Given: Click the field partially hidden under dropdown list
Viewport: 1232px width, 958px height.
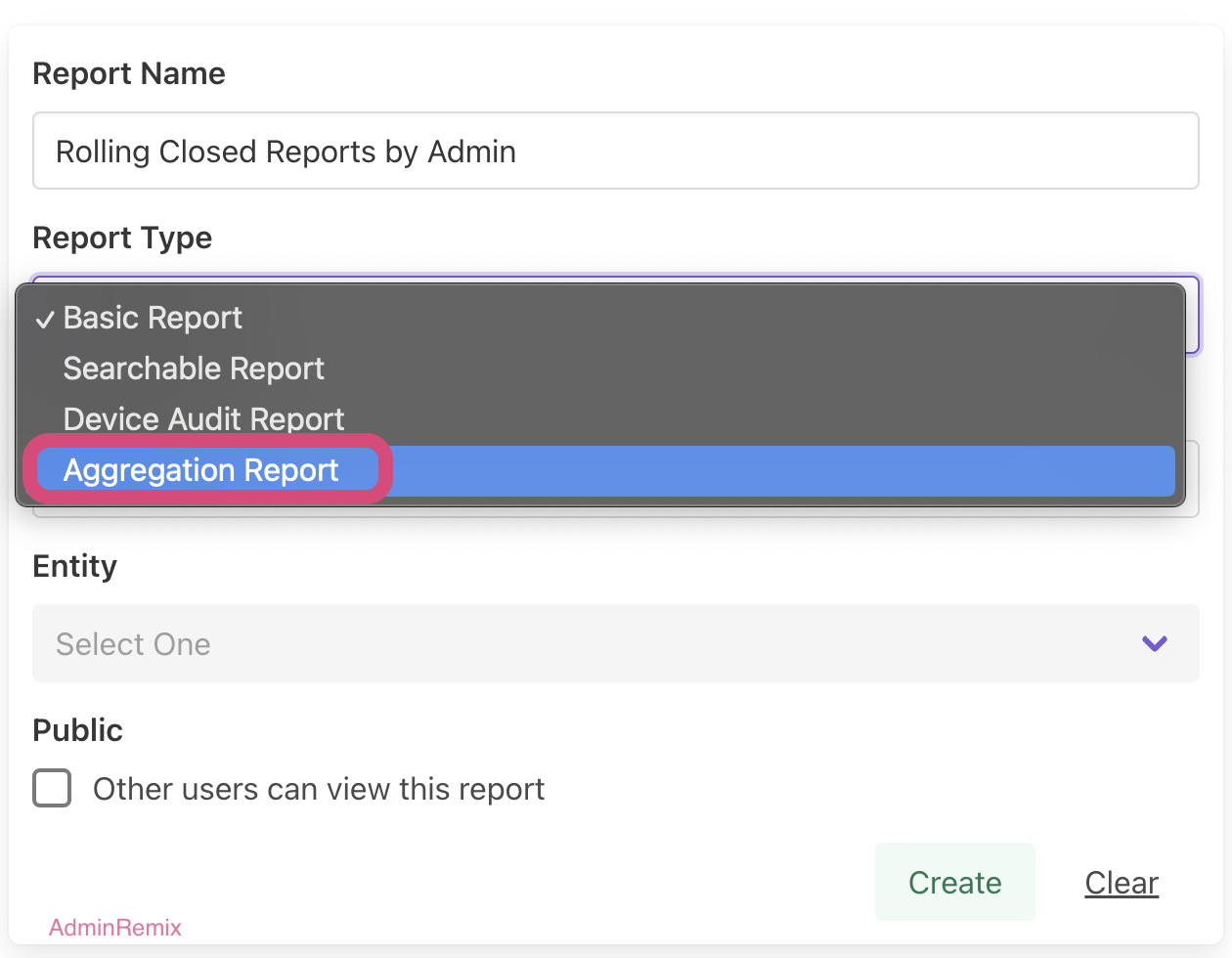Looking at the screenshot, I should click(1192, 479).
